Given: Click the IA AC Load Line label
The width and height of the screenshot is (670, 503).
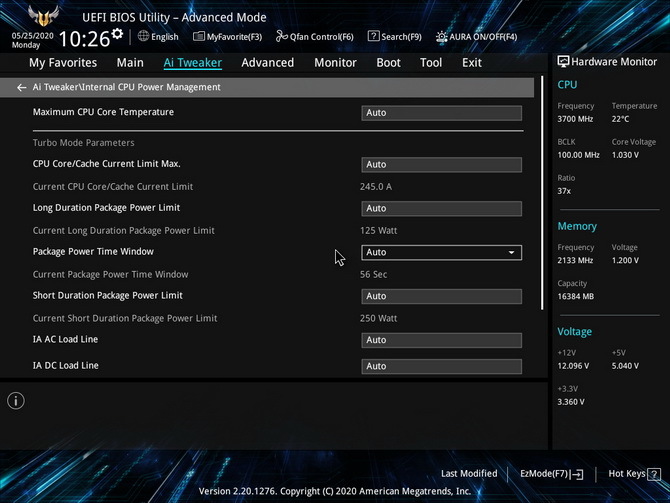Looking at the screenshot, I should 65,339.
